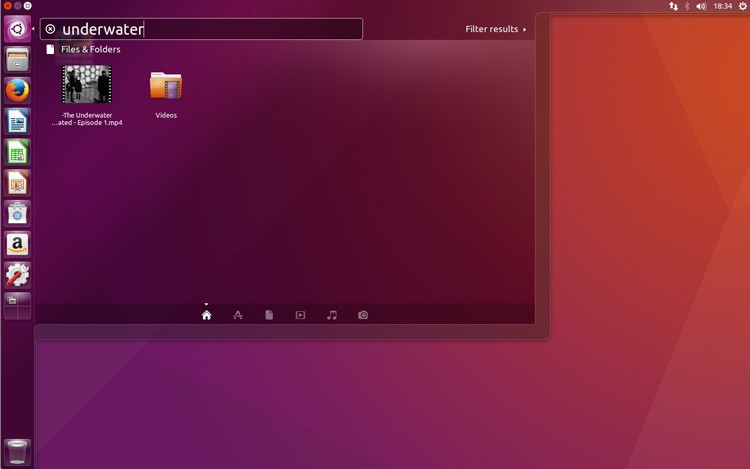Switch to the Applications lens
The width and height of the screenshot is (750, 469).
238,315
